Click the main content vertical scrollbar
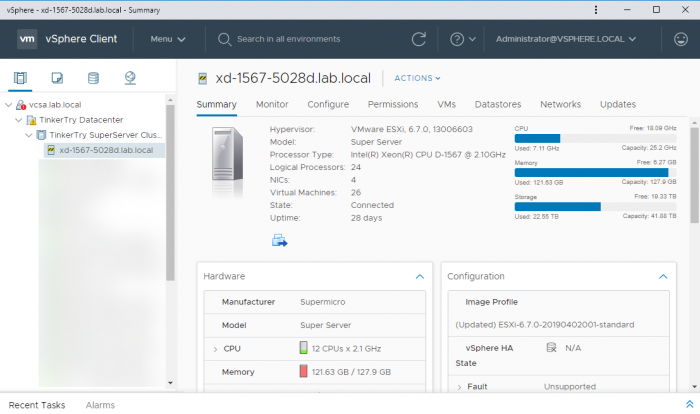 (x=694, y=175)
